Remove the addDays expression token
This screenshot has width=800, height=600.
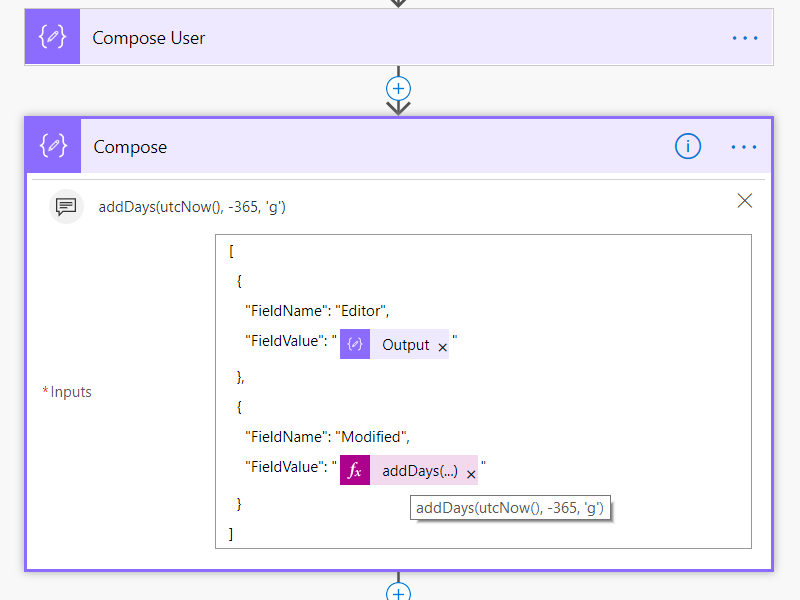coord(471,474)
